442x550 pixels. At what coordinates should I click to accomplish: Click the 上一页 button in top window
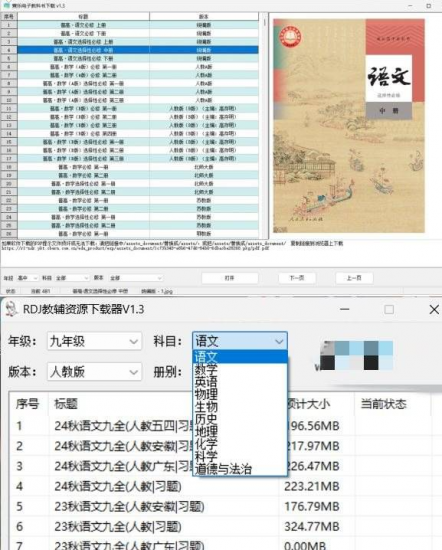pyautogui.click(x=354, y=278)
